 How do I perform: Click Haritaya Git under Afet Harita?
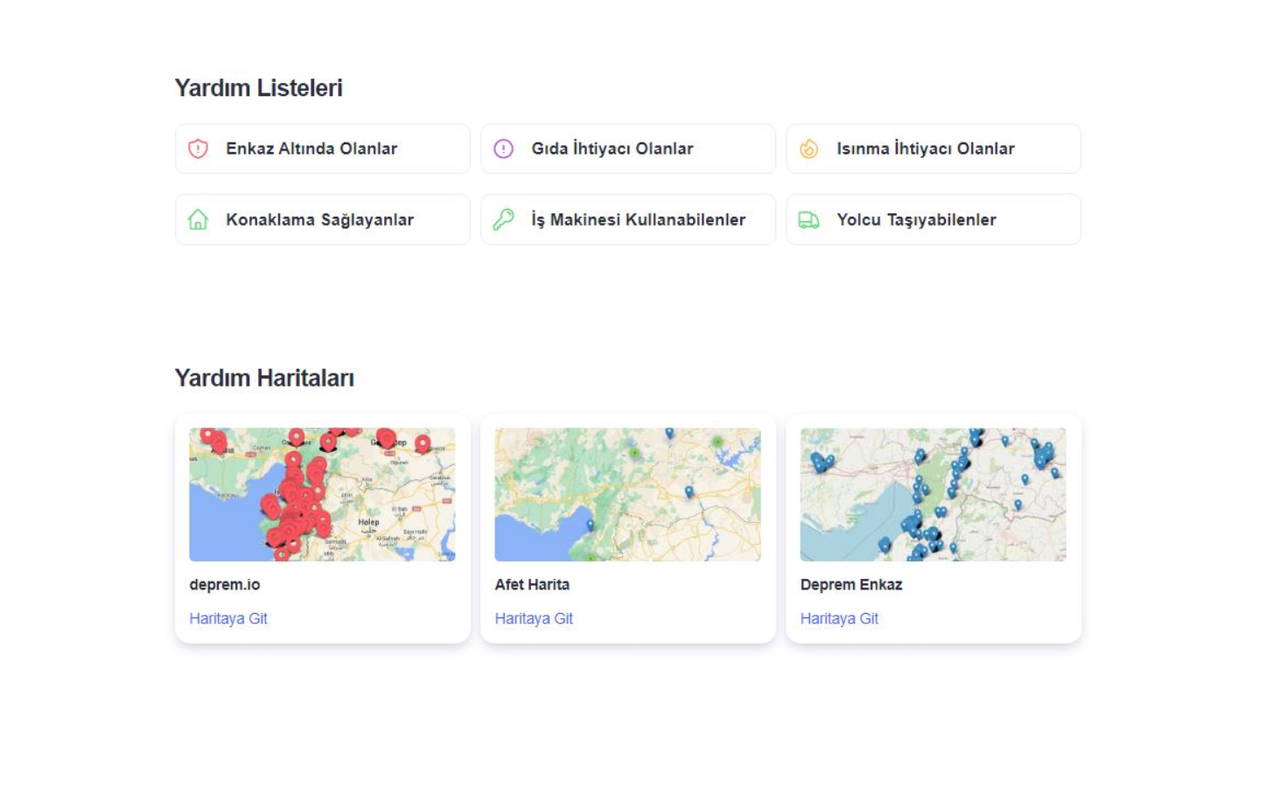534,618
